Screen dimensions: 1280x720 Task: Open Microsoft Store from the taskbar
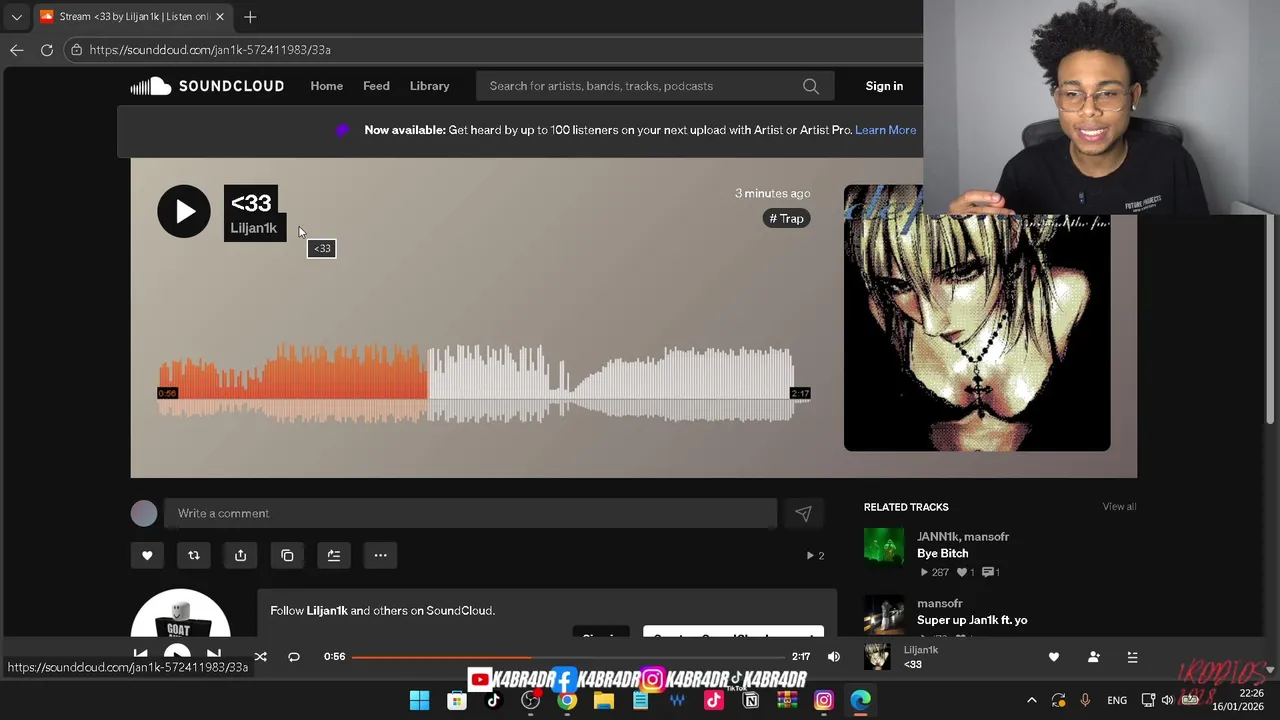coord(456,701)
